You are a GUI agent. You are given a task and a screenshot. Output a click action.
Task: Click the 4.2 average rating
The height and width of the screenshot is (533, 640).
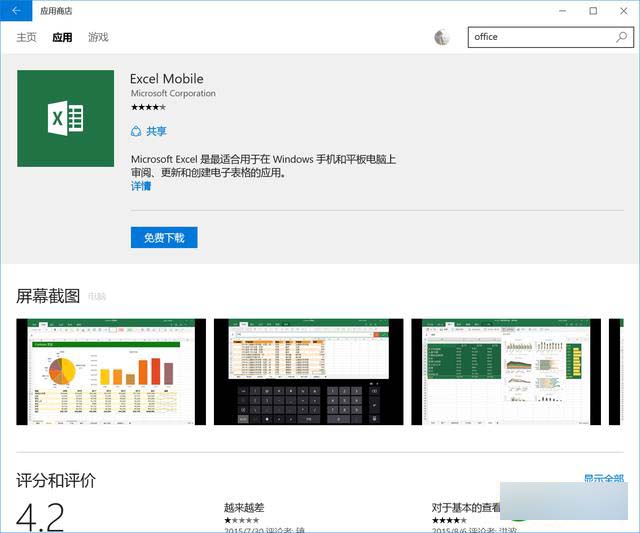pos(40,517)
